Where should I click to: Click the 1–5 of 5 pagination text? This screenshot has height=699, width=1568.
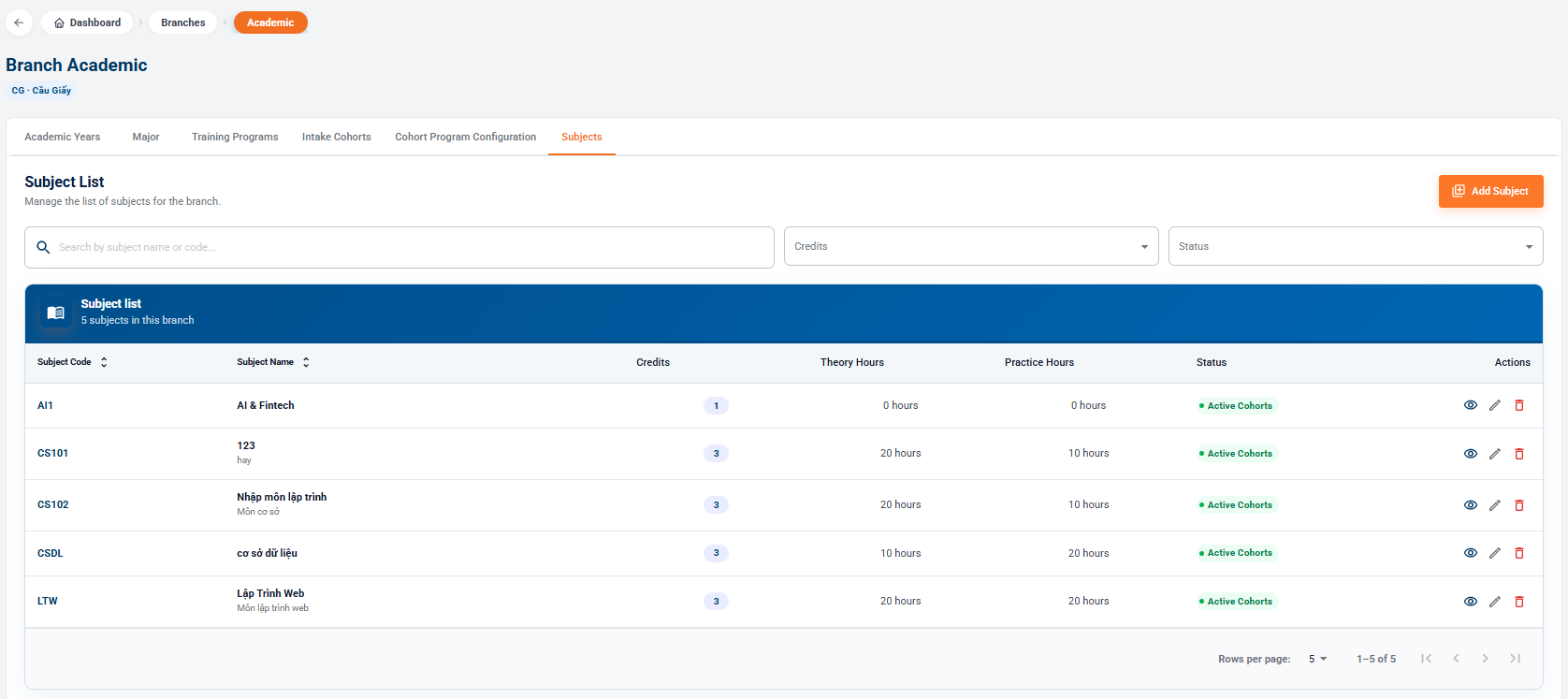(x=1376, y=660)
